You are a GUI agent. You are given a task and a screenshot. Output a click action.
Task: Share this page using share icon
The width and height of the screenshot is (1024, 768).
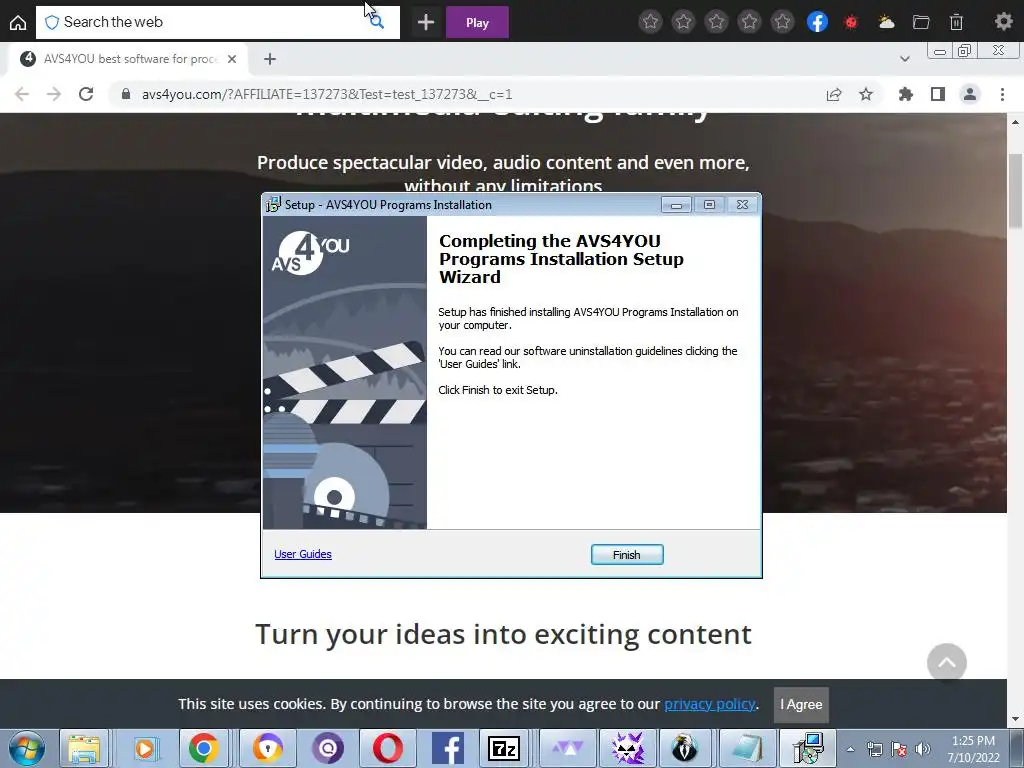click(x=834, y=95)
